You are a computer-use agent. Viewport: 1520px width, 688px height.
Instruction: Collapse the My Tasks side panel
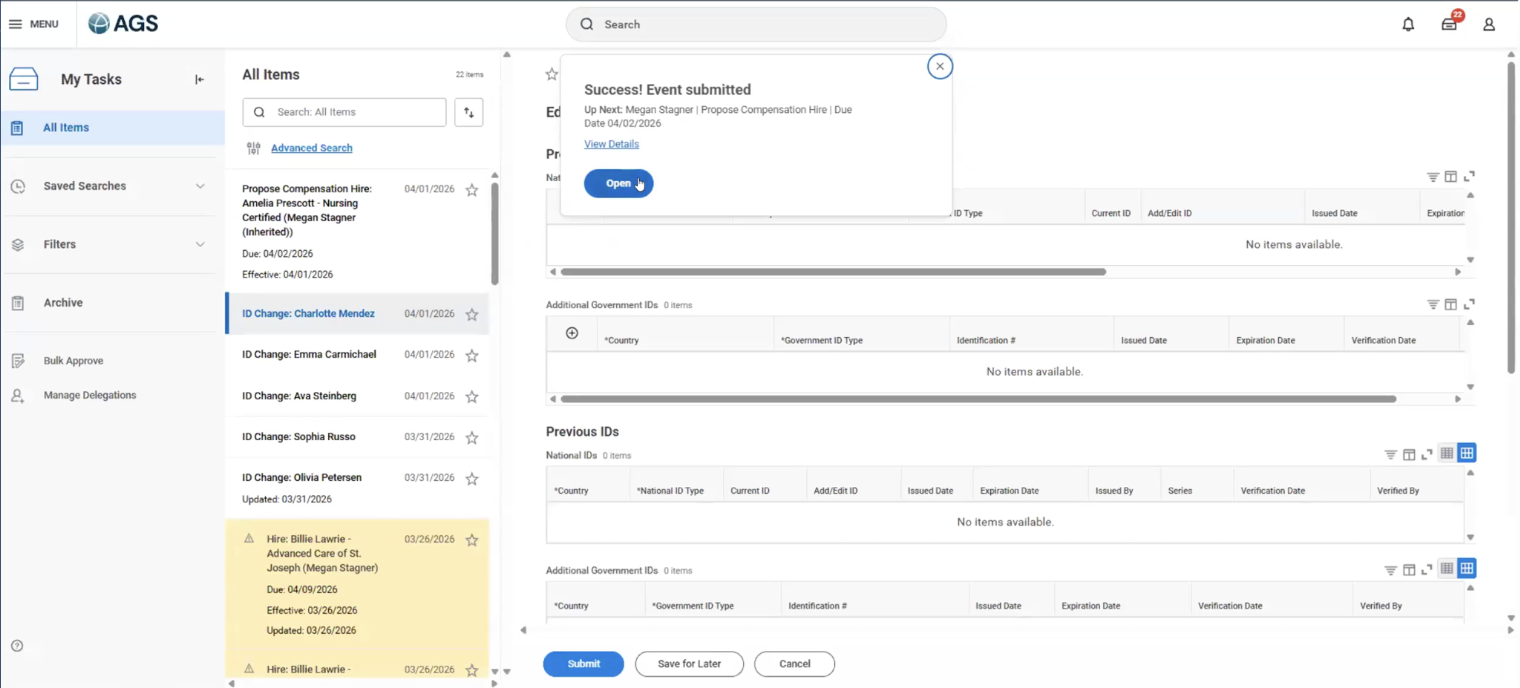point(199,80)
